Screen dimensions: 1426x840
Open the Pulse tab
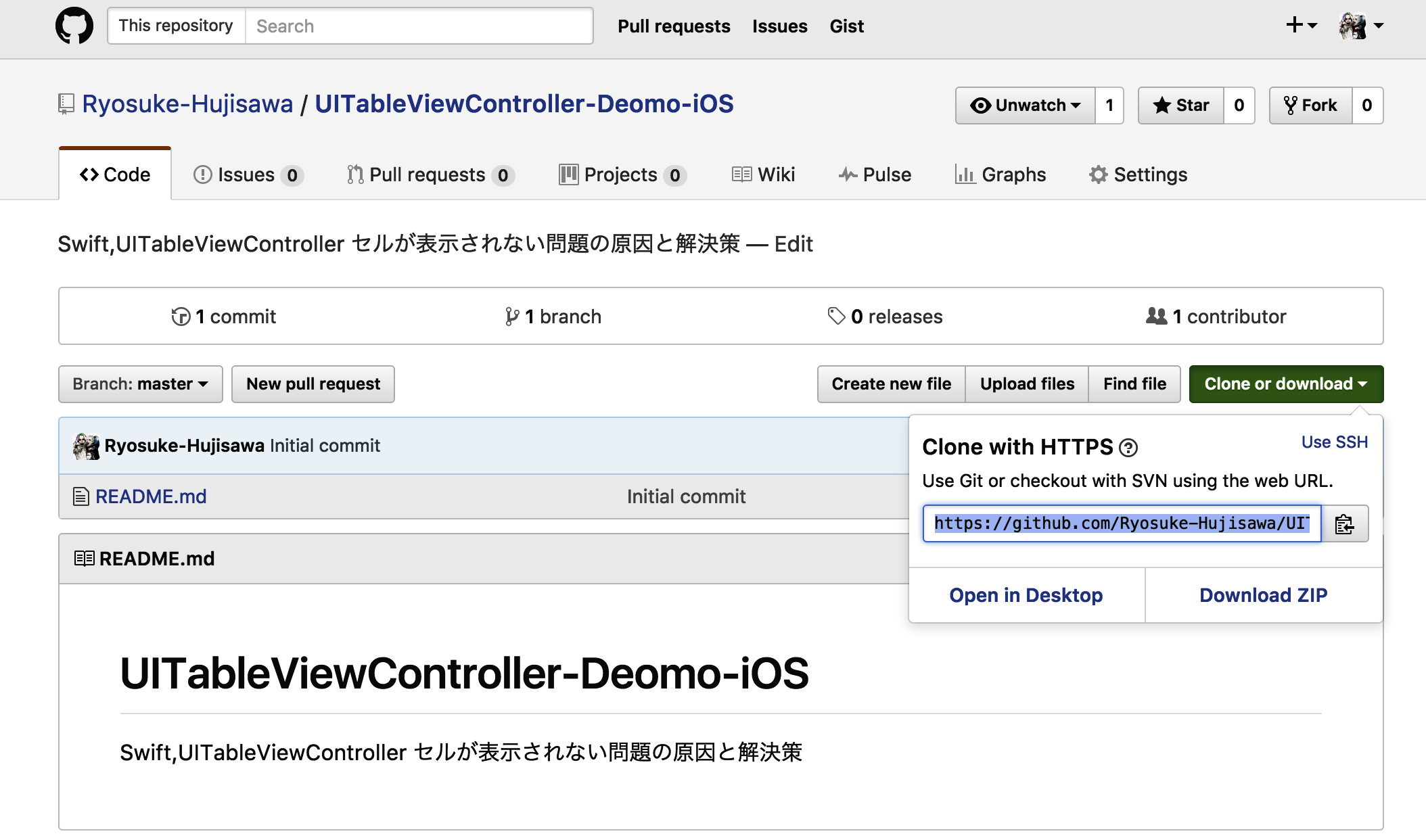tap(875, 174)
